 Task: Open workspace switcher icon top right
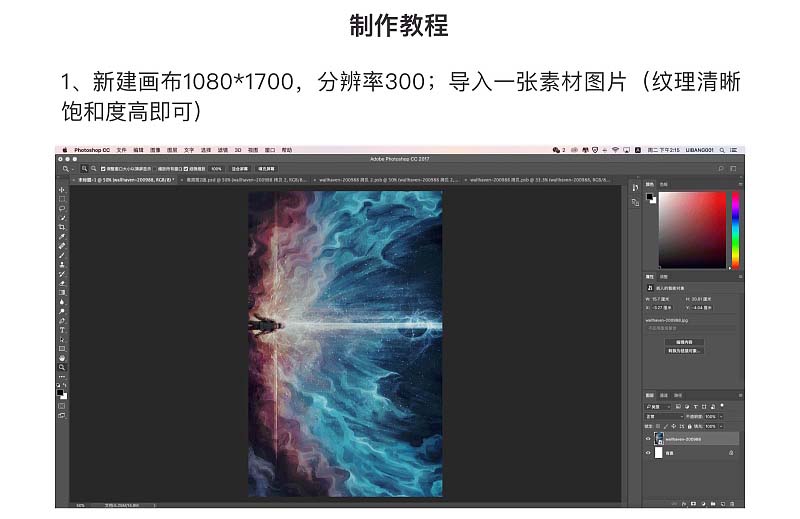click(x=733, y=168)
